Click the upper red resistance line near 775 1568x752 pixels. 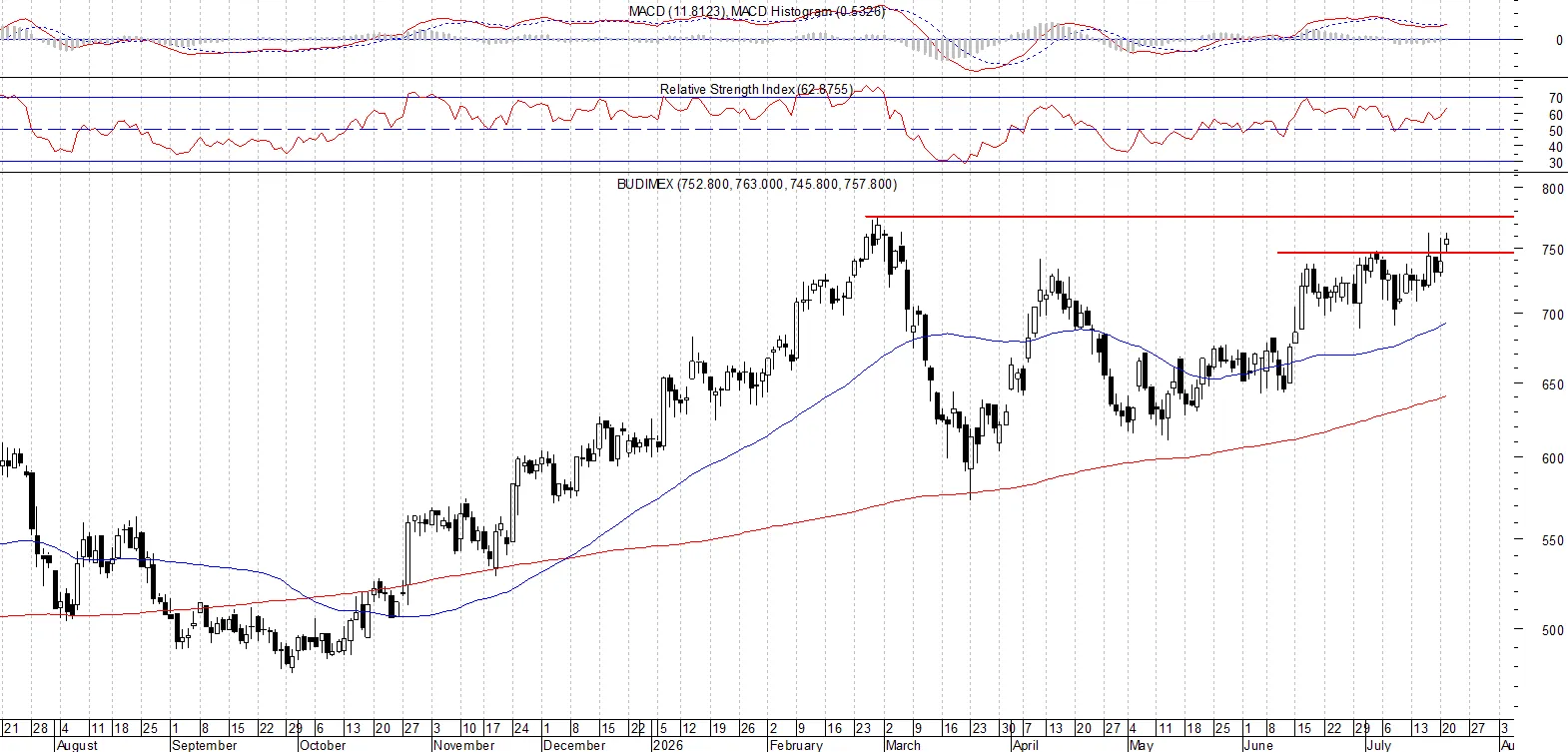(x=1189, y=217)
